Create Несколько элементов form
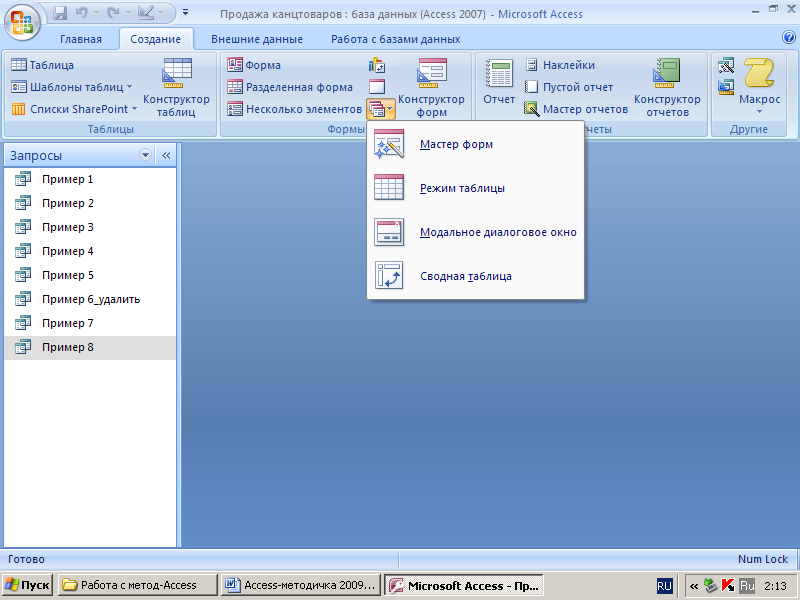Viewport: 800px width, 600px height. pyautogui.click(x=294, y=109)
